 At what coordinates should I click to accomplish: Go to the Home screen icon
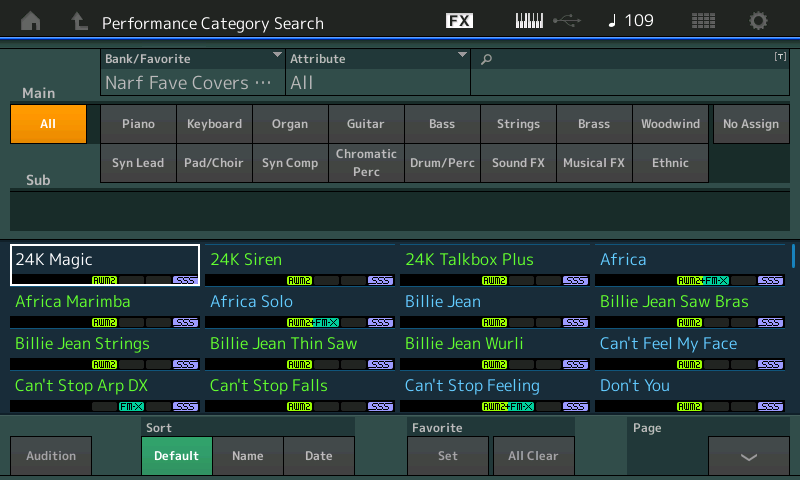pos(31,21)
